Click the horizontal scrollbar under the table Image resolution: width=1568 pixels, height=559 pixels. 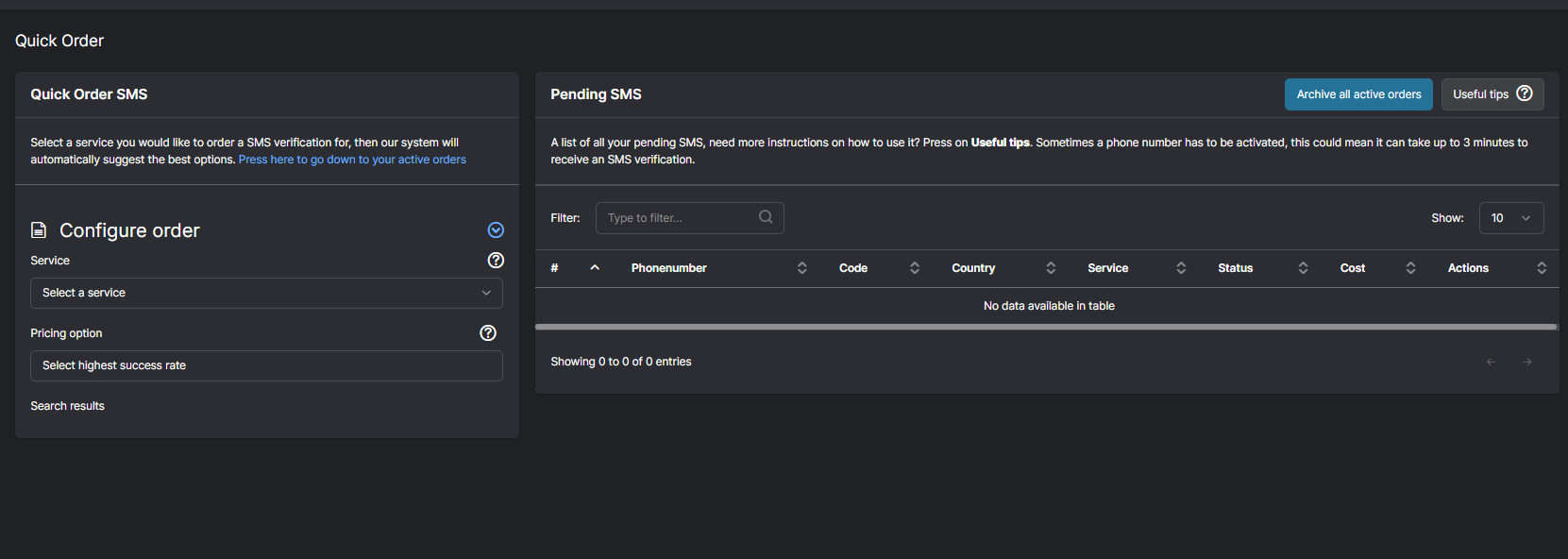coord(1045,327)
